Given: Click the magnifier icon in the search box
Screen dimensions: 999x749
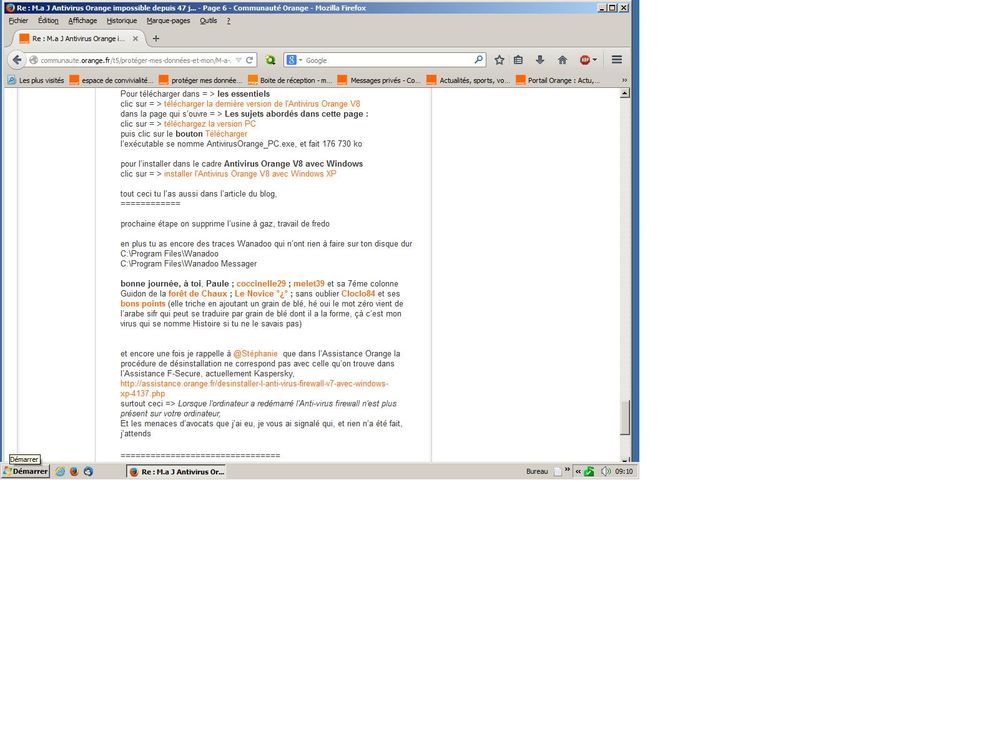Looking at the screenshot, I should [478, 60].
